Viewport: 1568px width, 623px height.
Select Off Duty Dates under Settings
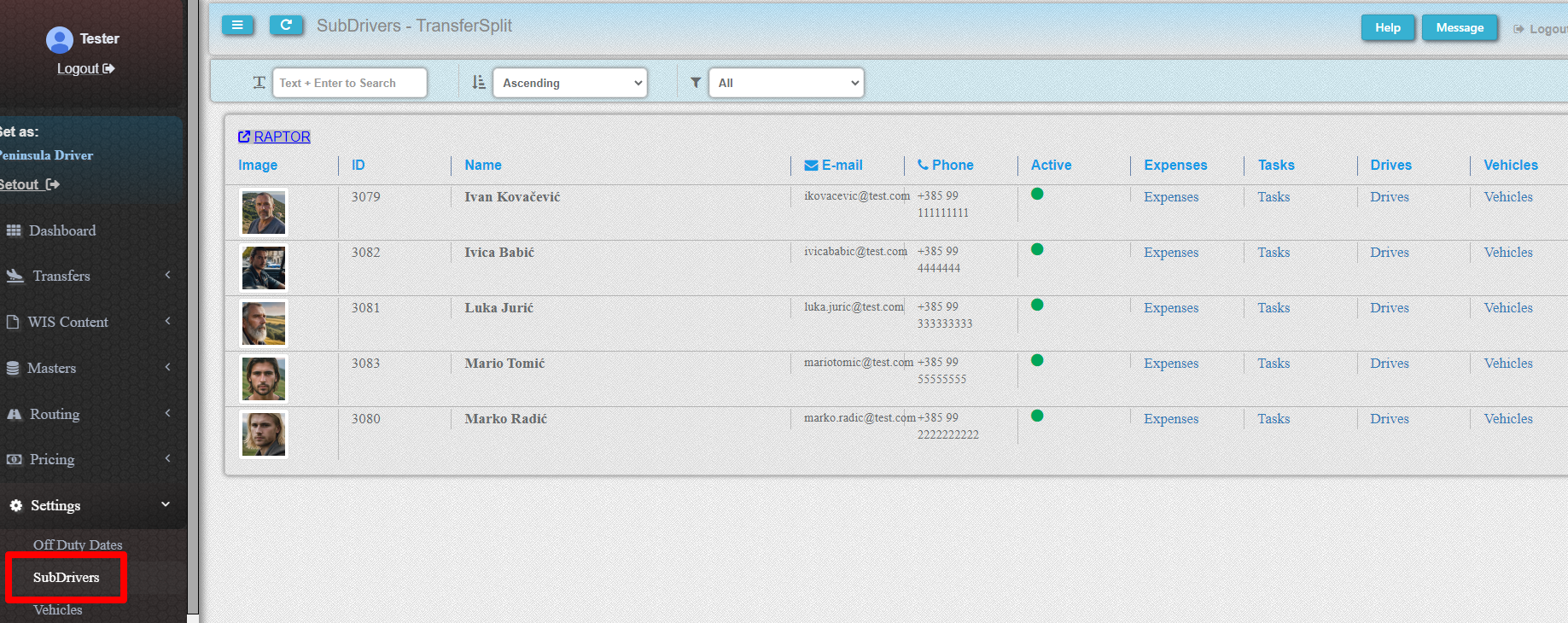pyautogui.click(x=78, y=544)
